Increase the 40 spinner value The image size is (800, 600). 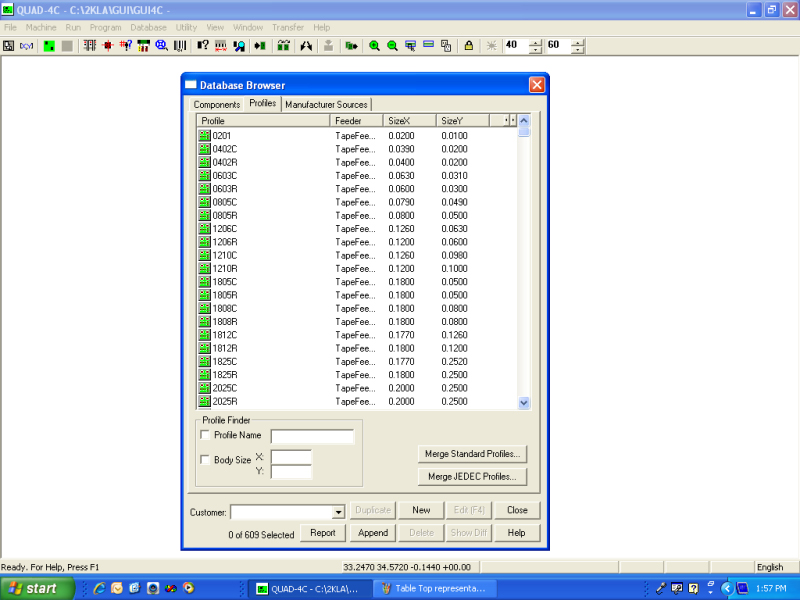[535, 43]
